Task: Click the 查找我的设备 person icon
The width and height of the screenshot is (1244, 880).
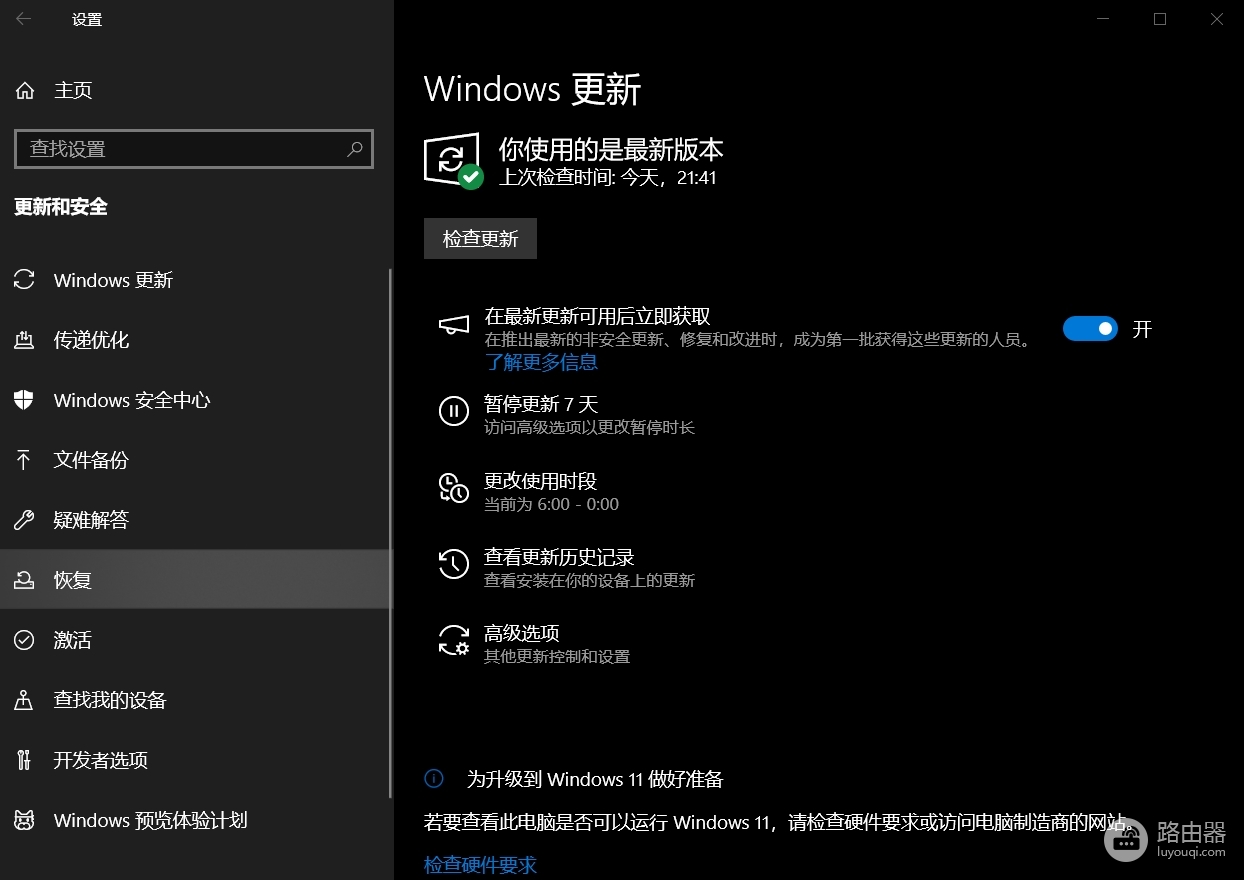Action: (x=24, y=700)
